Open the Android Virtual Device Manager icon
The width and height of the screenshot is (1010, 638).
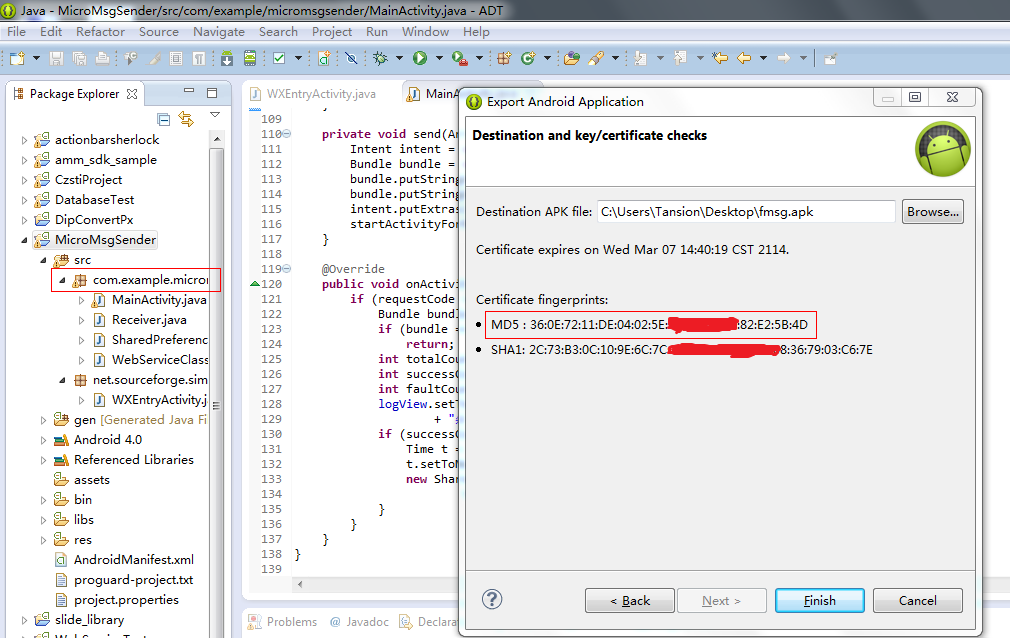[249, 58]
